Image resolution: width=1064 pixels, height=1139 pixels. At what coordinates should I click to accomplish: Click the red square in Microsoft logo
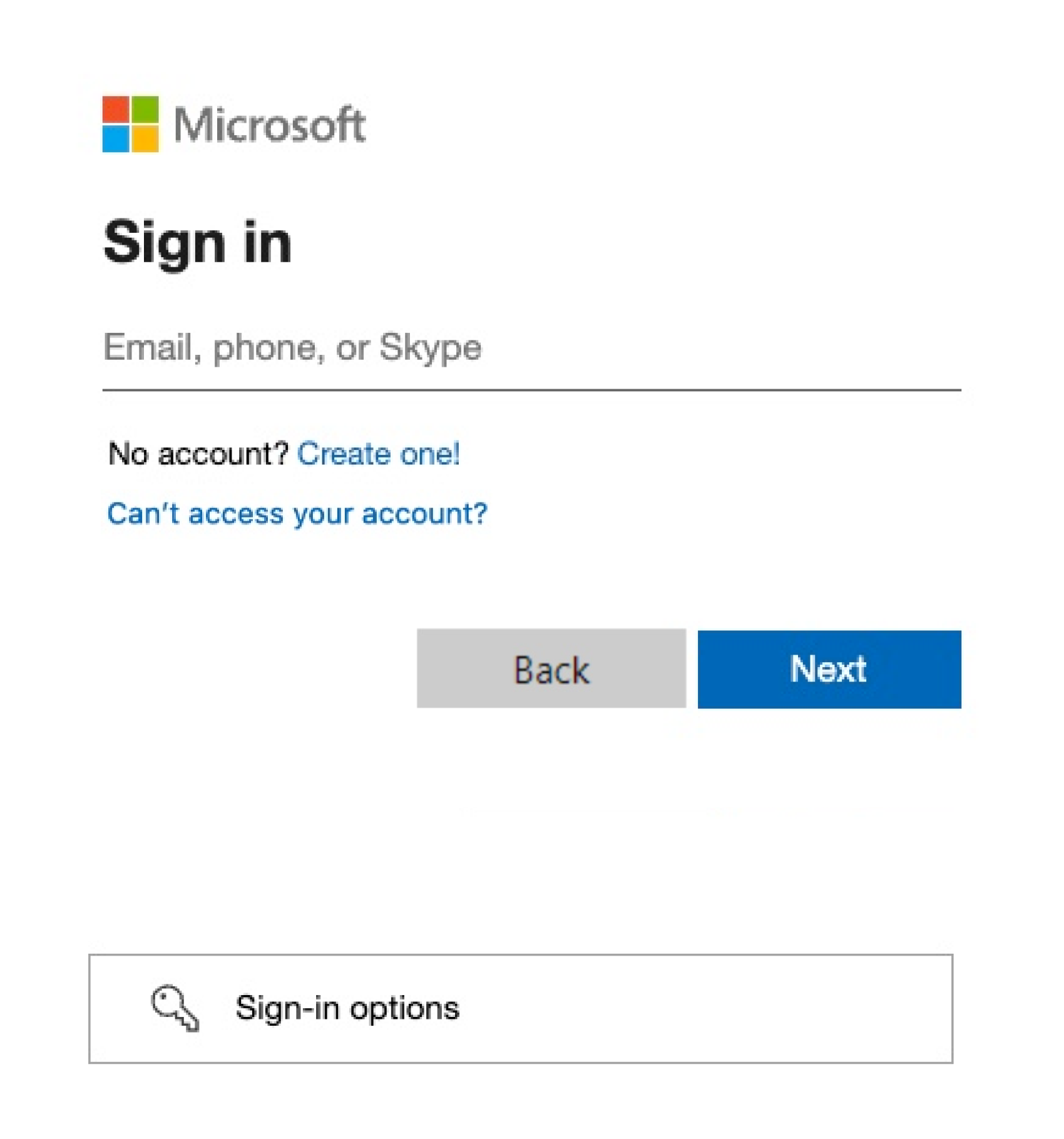pyautogui.click(x=116, y=110)
